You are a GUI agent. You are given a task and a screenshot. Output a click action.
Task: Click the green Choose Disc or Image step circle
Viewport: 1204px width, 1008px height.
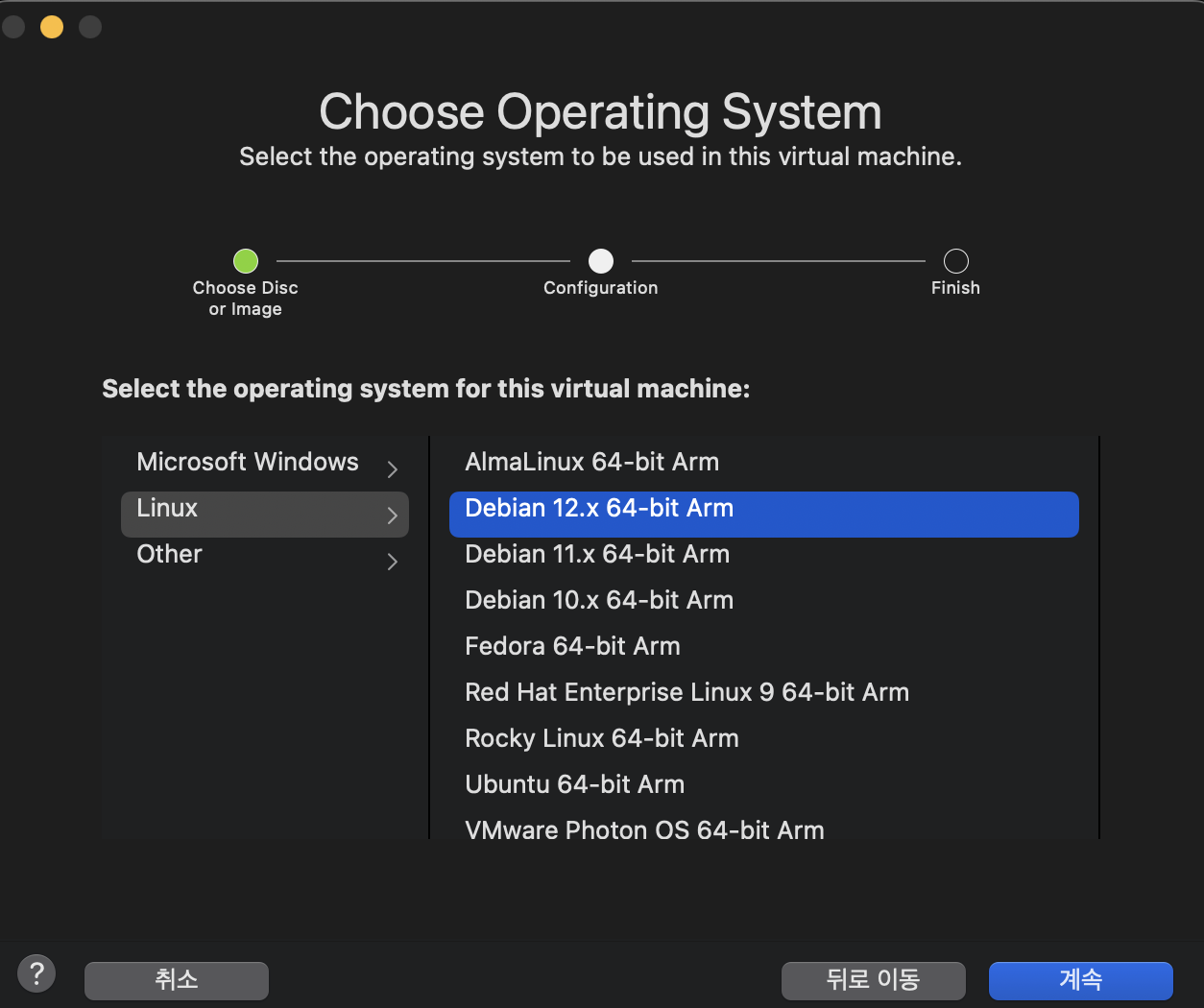click(246, 261)
